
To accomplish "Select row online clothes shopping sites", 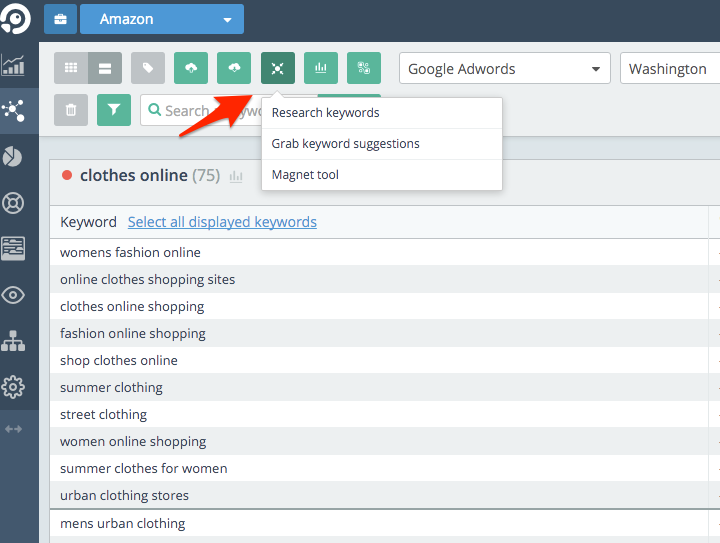I will pyautogui.click(x=379, y=280).
